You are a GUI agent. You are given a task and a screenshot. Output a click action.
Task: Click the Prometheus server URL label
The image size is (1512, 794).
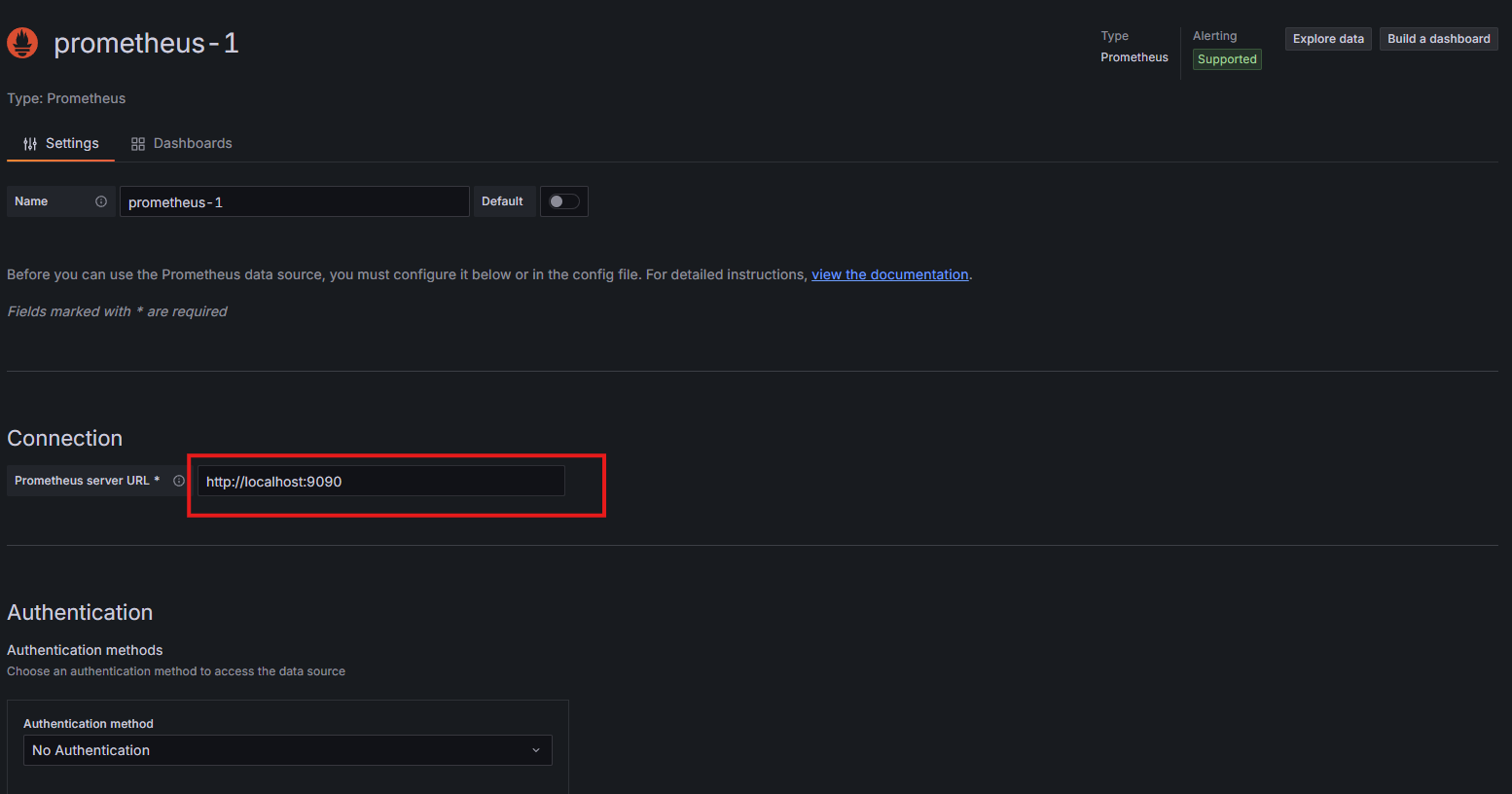tap(82, 481)
